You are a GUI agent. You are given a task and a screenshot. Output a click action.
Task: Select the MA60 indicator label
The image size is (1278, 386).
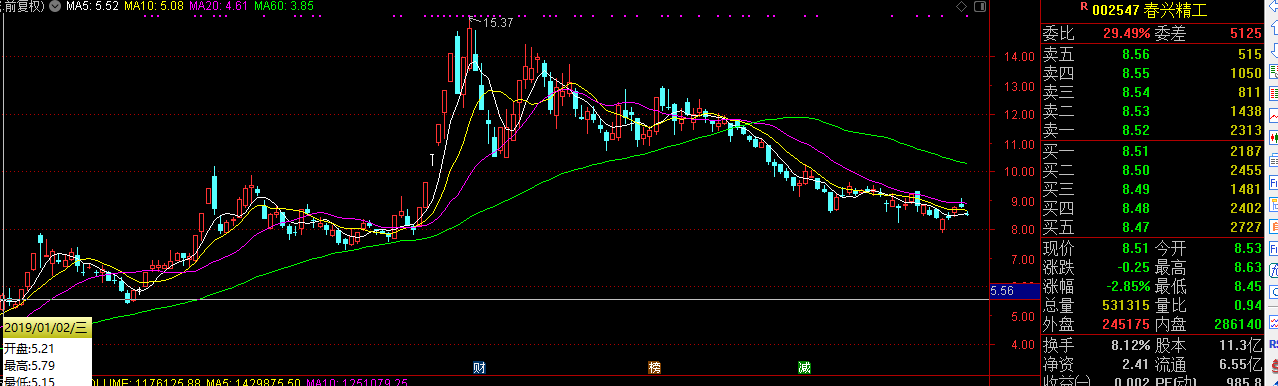[284, 7]
